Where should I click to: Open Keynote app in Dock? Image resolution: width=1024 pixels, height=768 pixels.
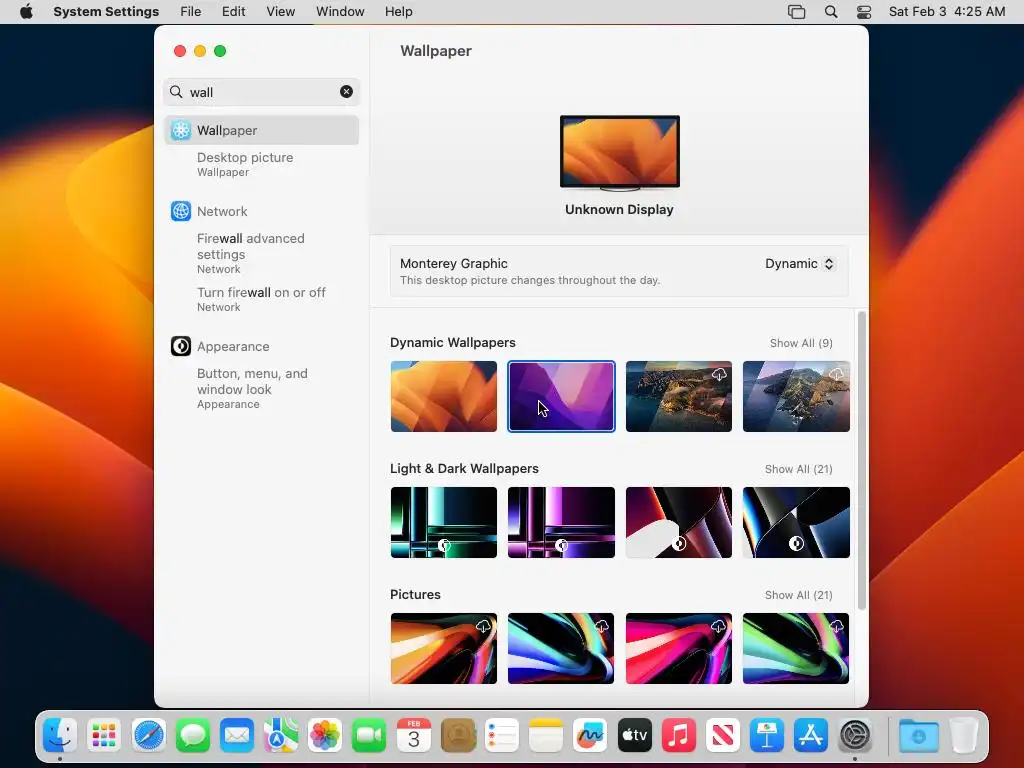pyautogui.click(x=767, y=735)
